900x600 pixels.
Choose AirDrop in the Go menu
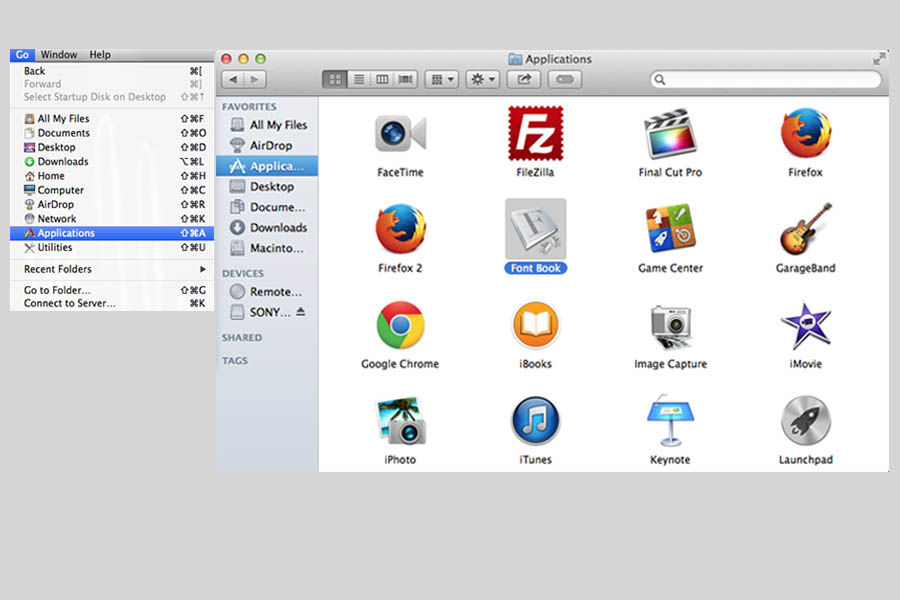point(112,204)
